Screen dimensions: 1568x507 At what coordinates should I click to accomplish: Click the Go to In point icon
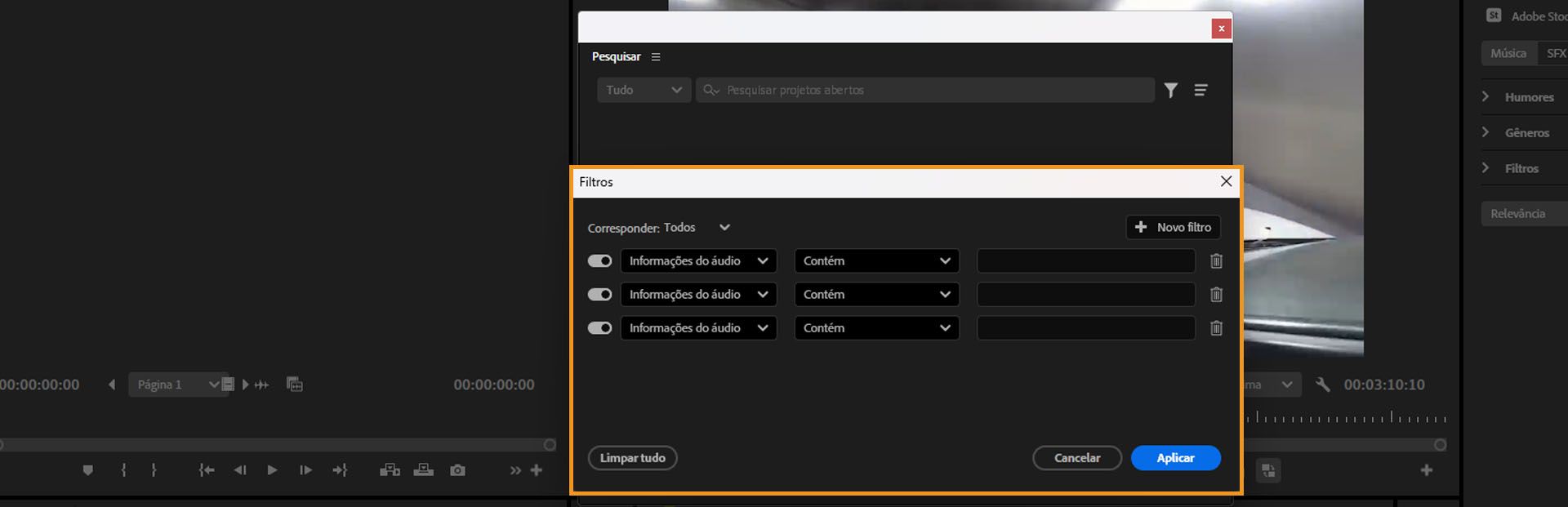[x=207, y=470]
